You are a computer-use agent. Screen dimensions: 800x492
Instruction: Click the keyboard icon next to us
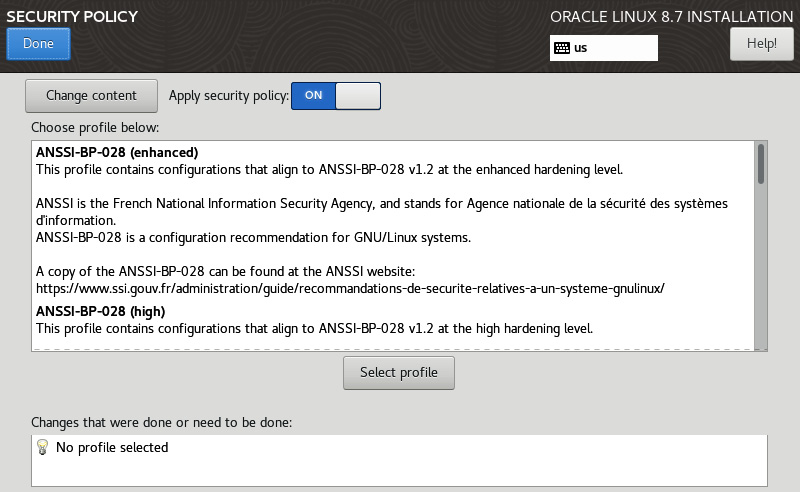tap(562, 48)
